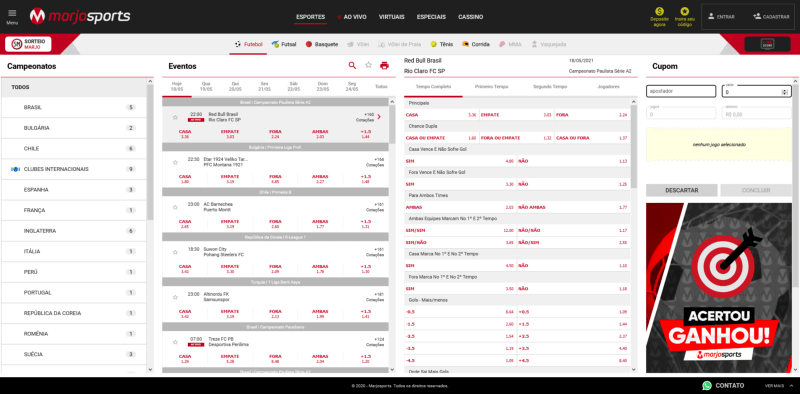Switch to the Jogadores tab

pos(607,87)
